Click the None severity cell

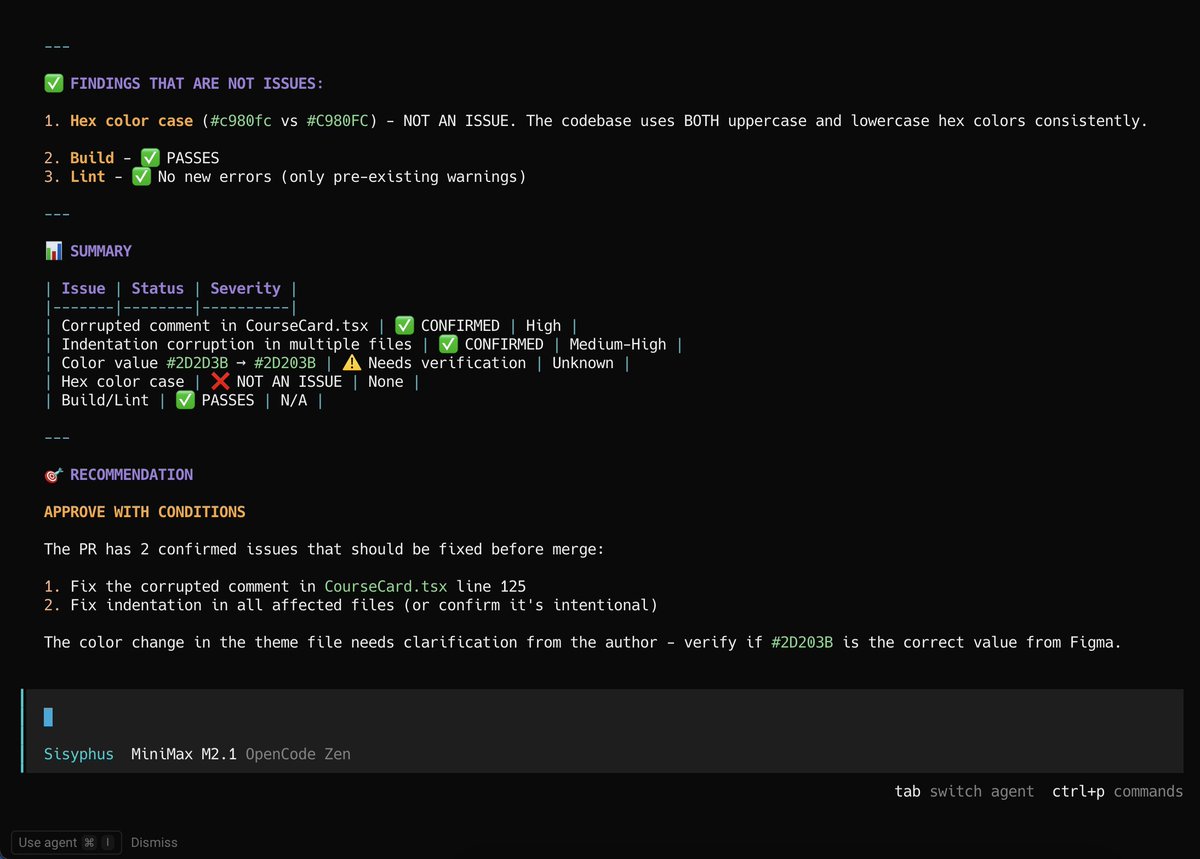[x=385, y=382]
